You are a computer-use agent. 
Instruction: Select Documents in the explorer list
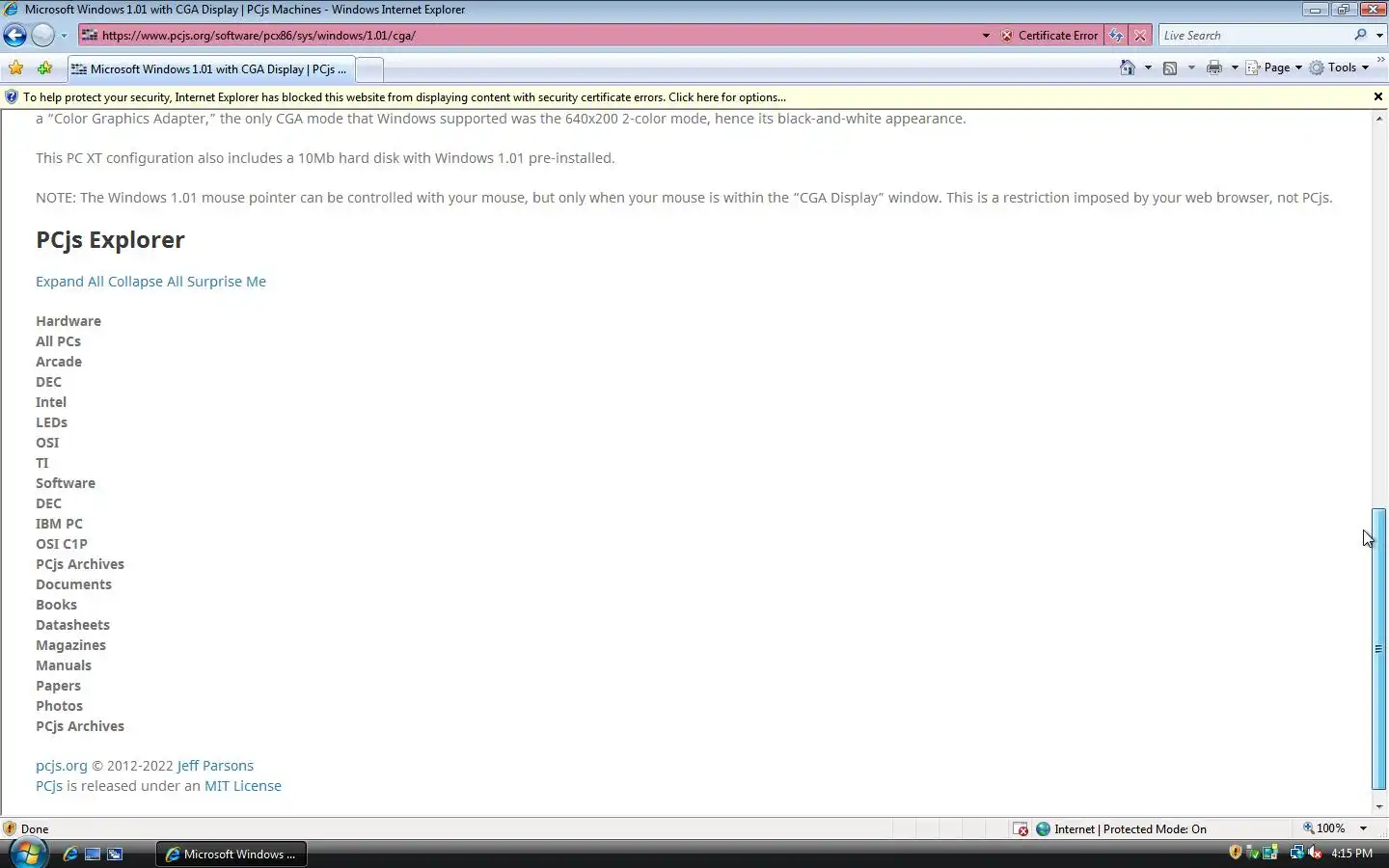73,584
